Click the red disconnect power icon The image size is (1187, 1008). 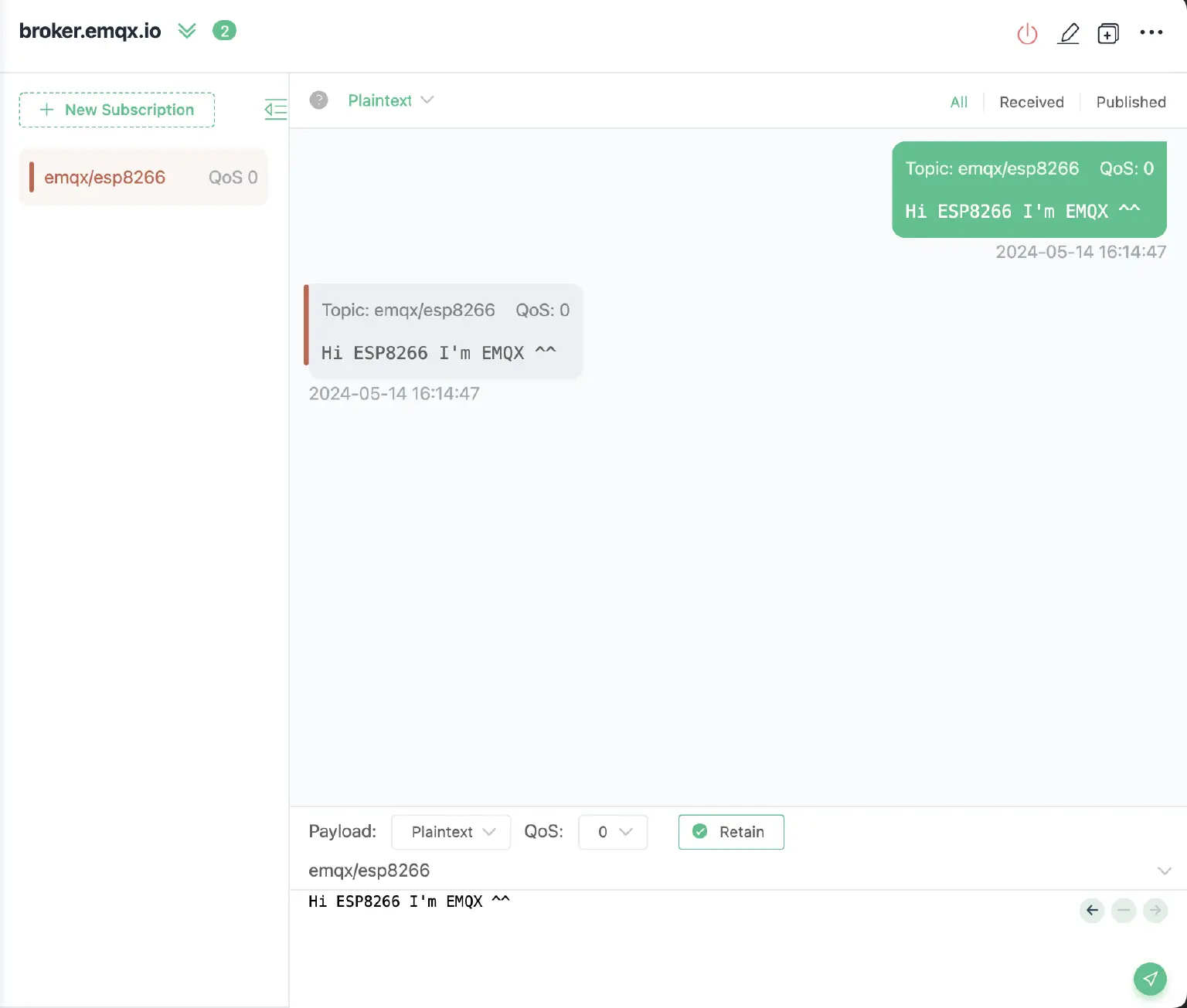pyautogui.click(x=1027, y=34)
